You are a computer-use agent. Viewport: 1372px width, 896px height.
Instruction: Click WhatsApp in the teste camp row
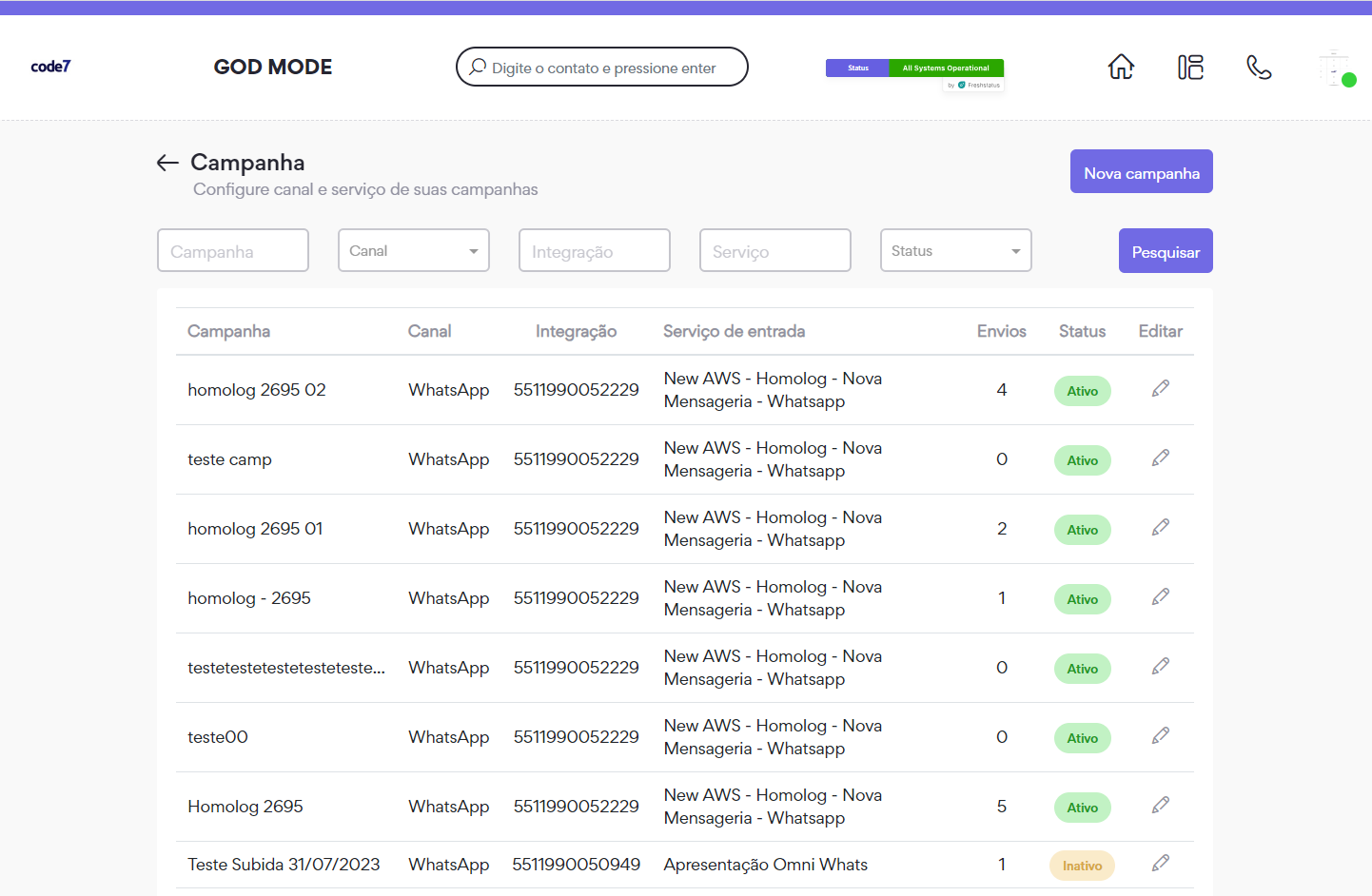tap(449, 459)
